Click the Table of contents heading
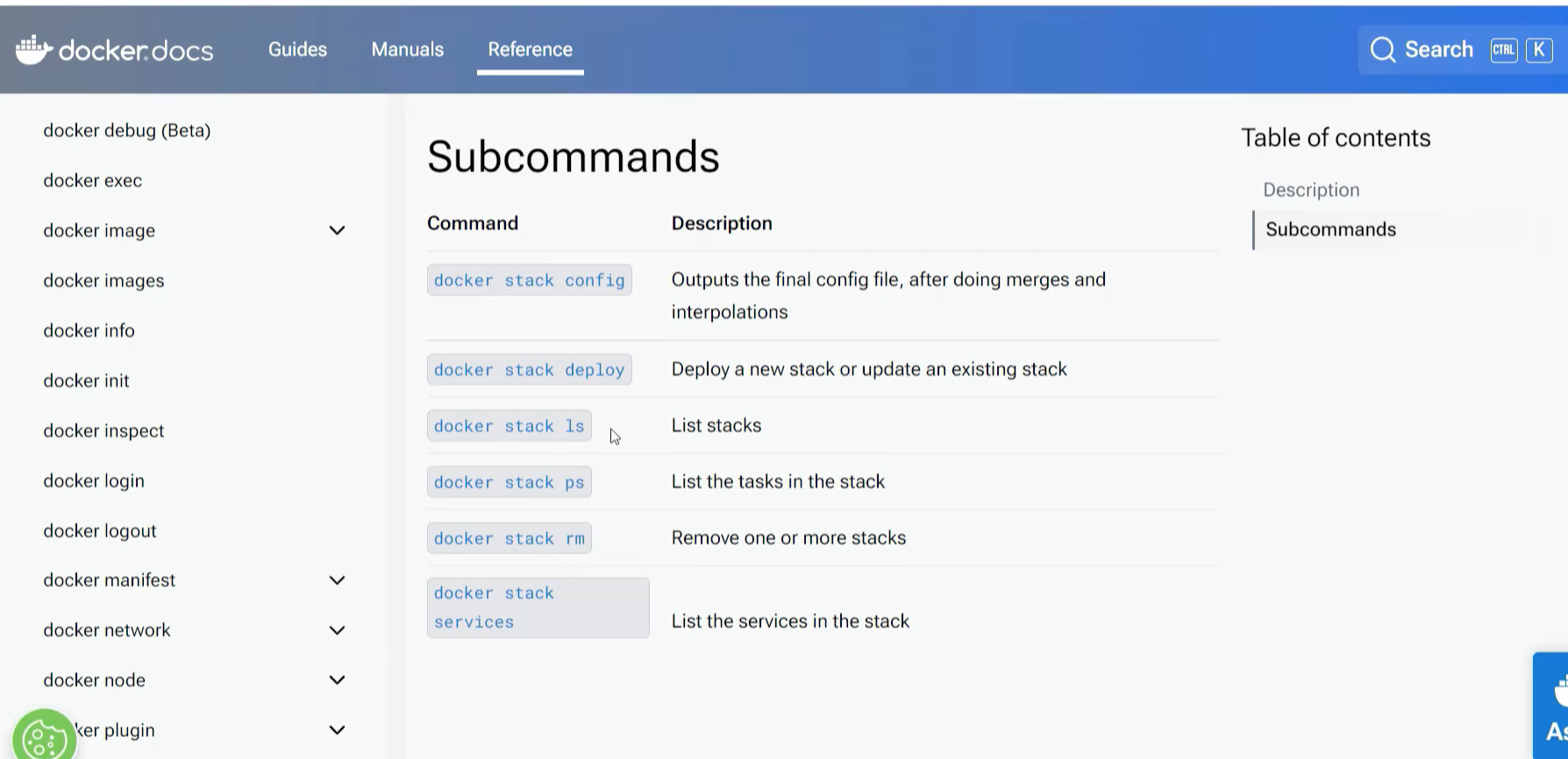The height and width of the screenshot is (759, 1568). tap(1336, 138)
